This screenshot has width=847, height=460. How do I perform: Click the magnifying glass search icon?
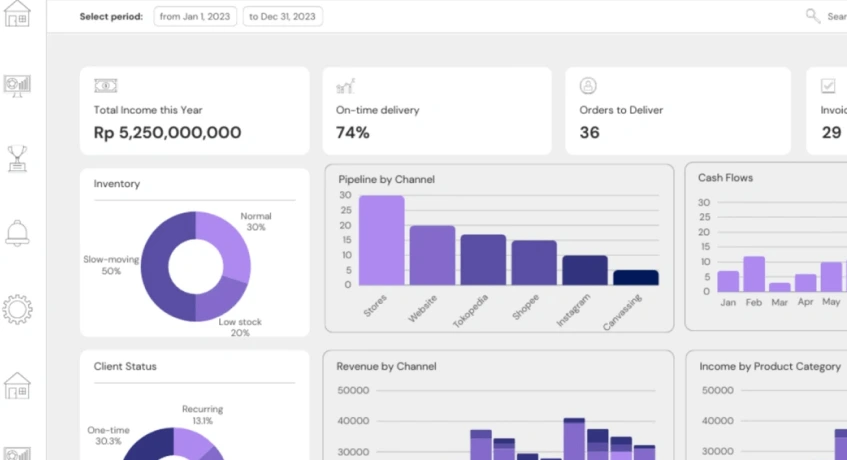pyautogui.click(x=813, y=16)
